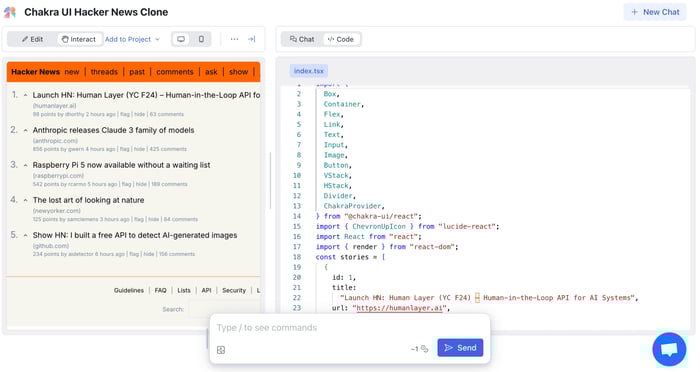Toggle Edit mode on the preview
Screen dimensions: 700x372
point(33,39)
